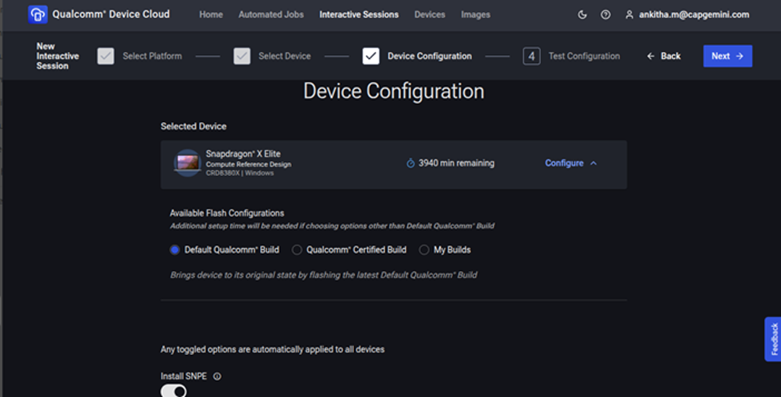Click the 'Qualcomm Device Cloud' title text
The height and width of the screenshot is (397, 781).
coord(111,14)
